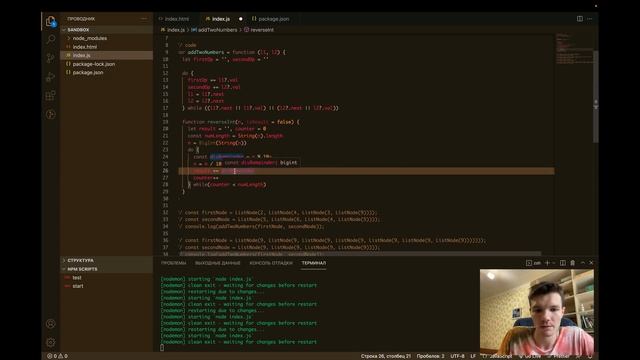This screenshot has height=360, width=640.
Task: Click the unsaved dot on index.js tab
Action: coord(240,19)
